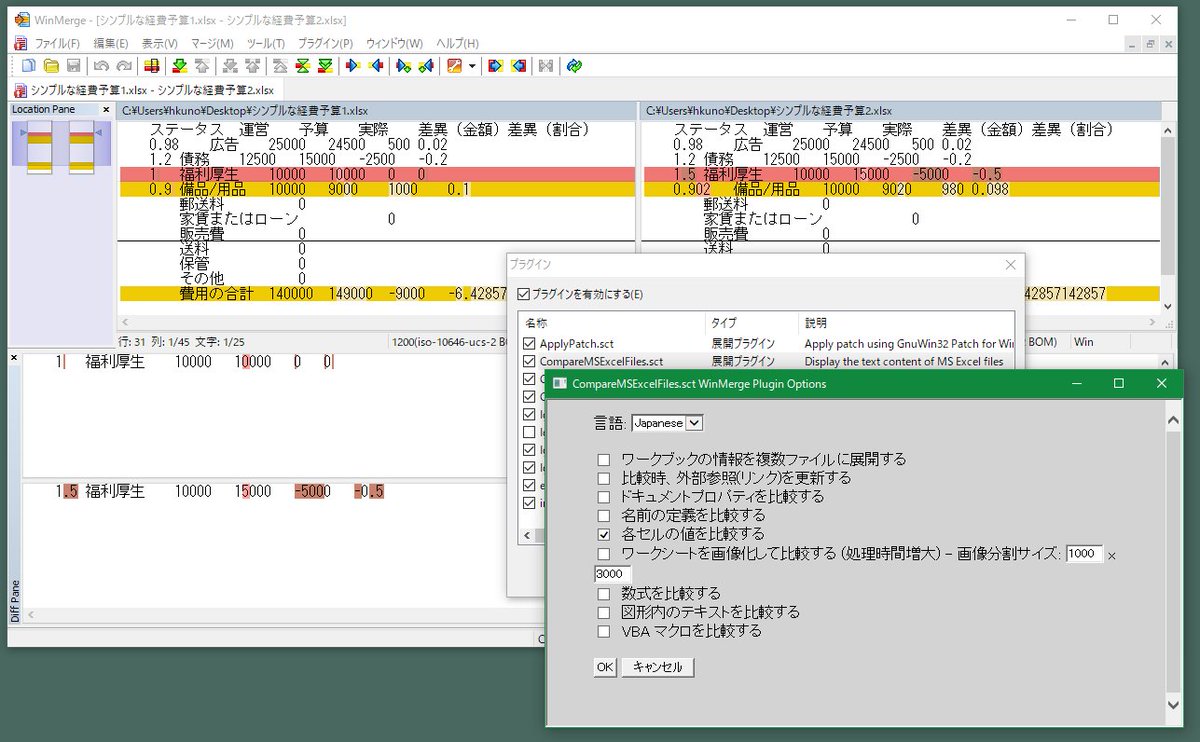Click left pane path header シンプルな経費予算1.xlsx
The height and width of the screenshot is (742, 1200).
(376, 110)
